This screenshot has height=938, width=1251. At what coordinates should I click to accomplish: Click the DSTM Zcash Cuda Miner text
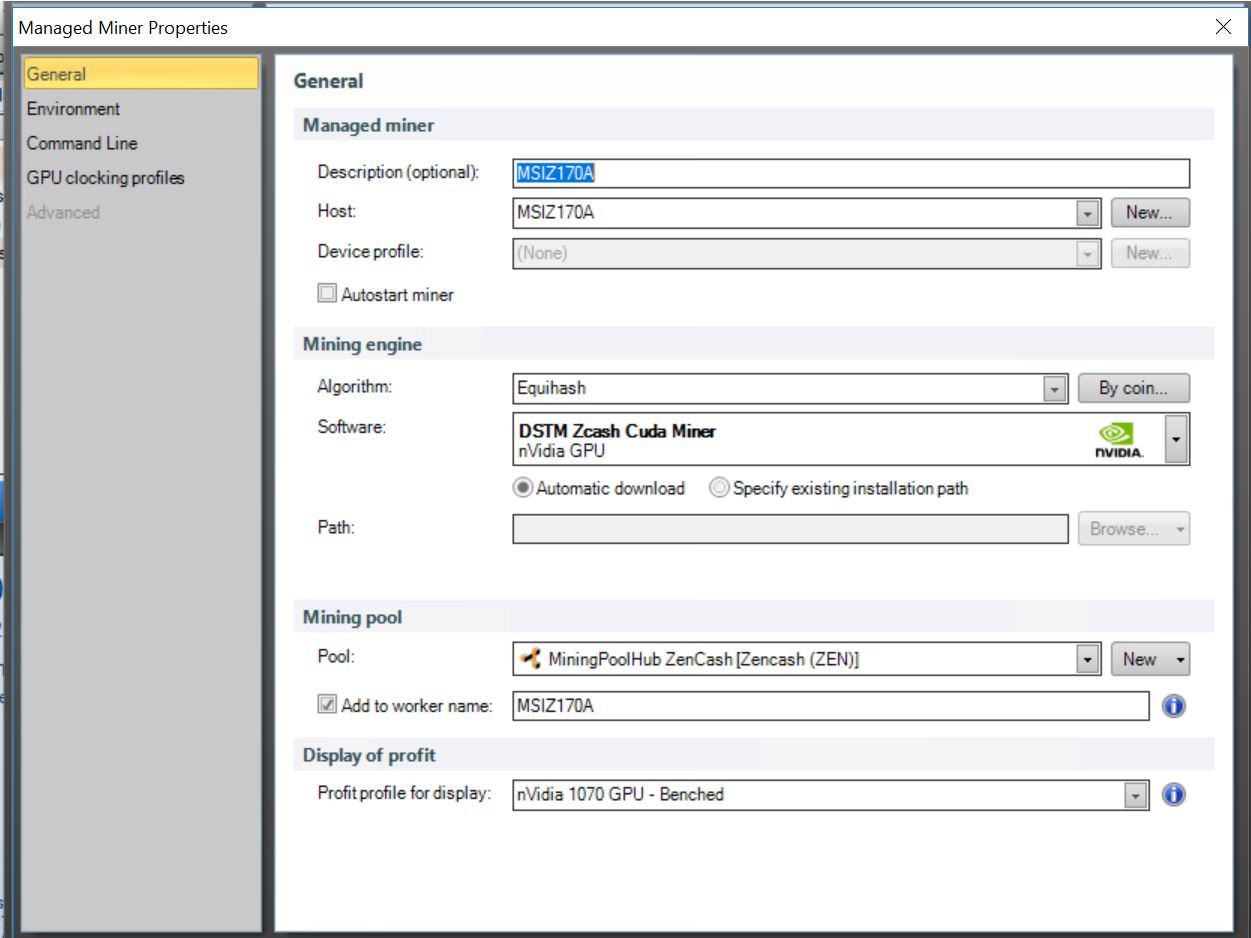617,431
